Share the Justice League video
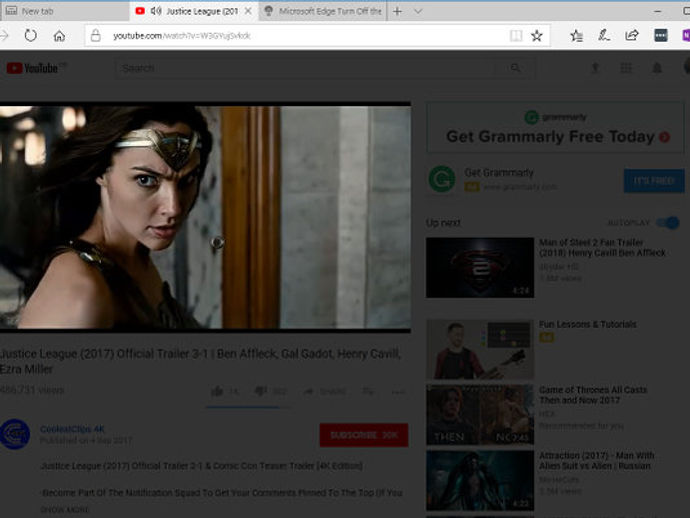Viewport: 690px width, 518px height. [324, 391]
